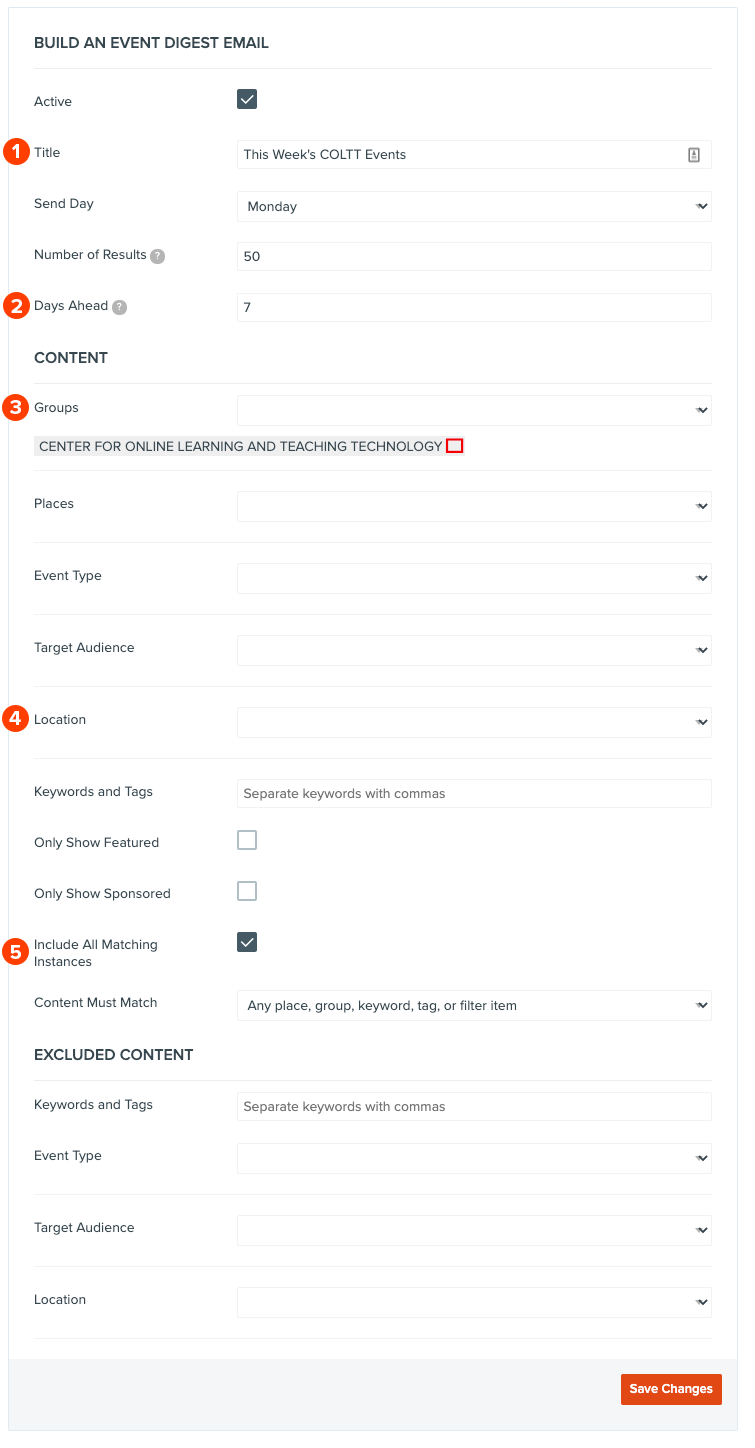Viewport: 755px width, 1448px height.
Task: Click the orange step 1 marker
Action: coord(15,152)
